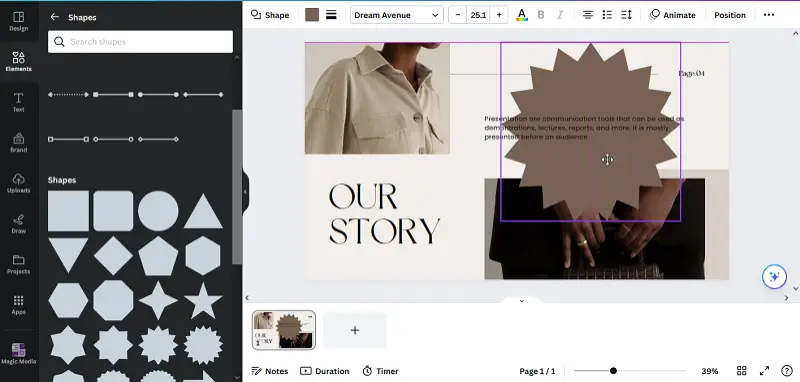The height and width of the screenshot is (382, 800).
Task: Click the Shape button in toolbar
Action: pyautogui.click(x=270, y=15)
